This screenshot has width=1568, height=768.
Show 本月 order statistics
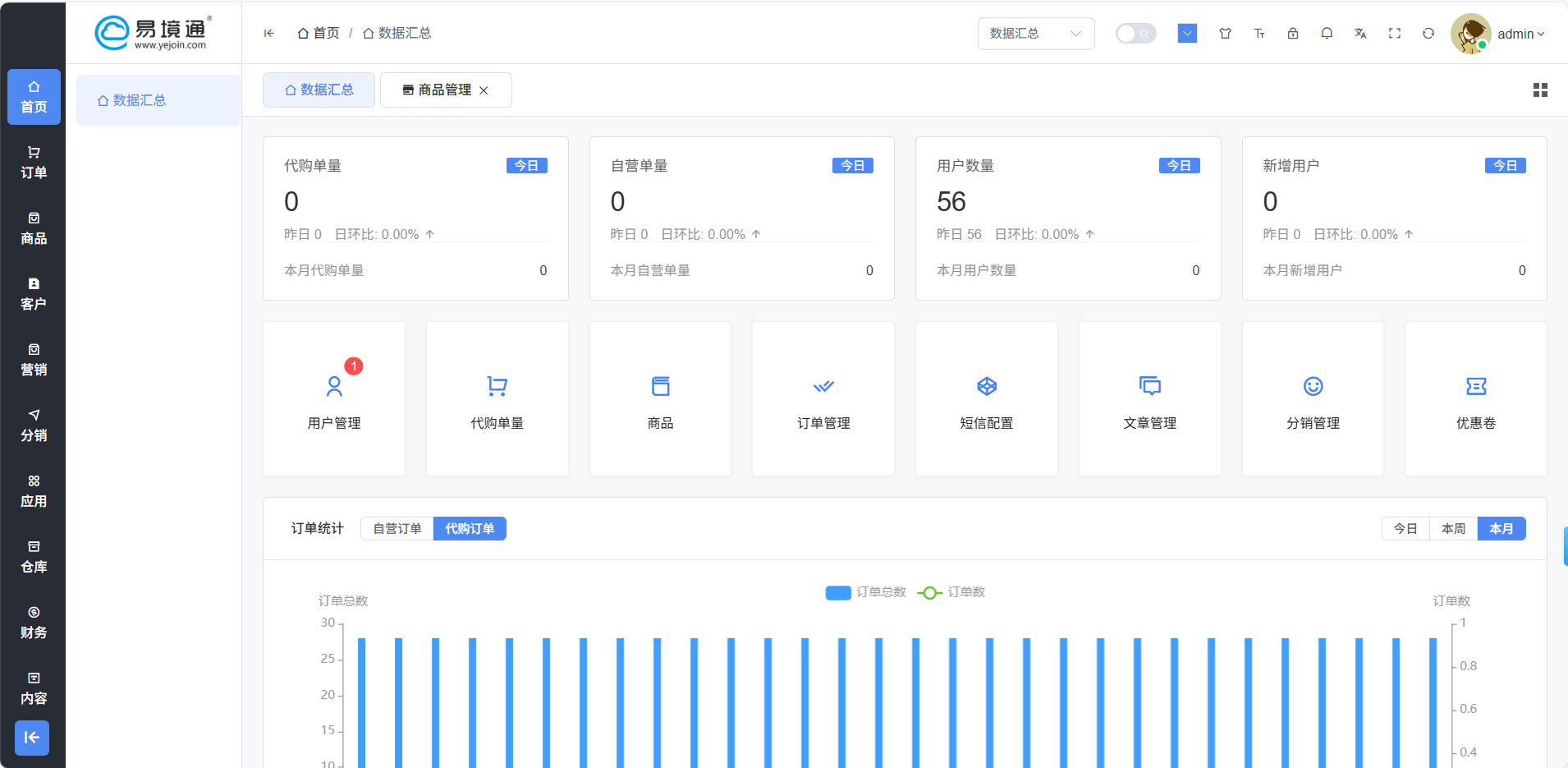pos(1502,528)
